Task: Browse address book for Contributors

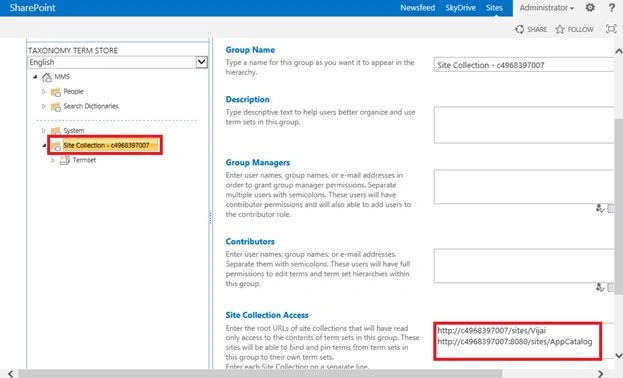Action: click(611, 287)
